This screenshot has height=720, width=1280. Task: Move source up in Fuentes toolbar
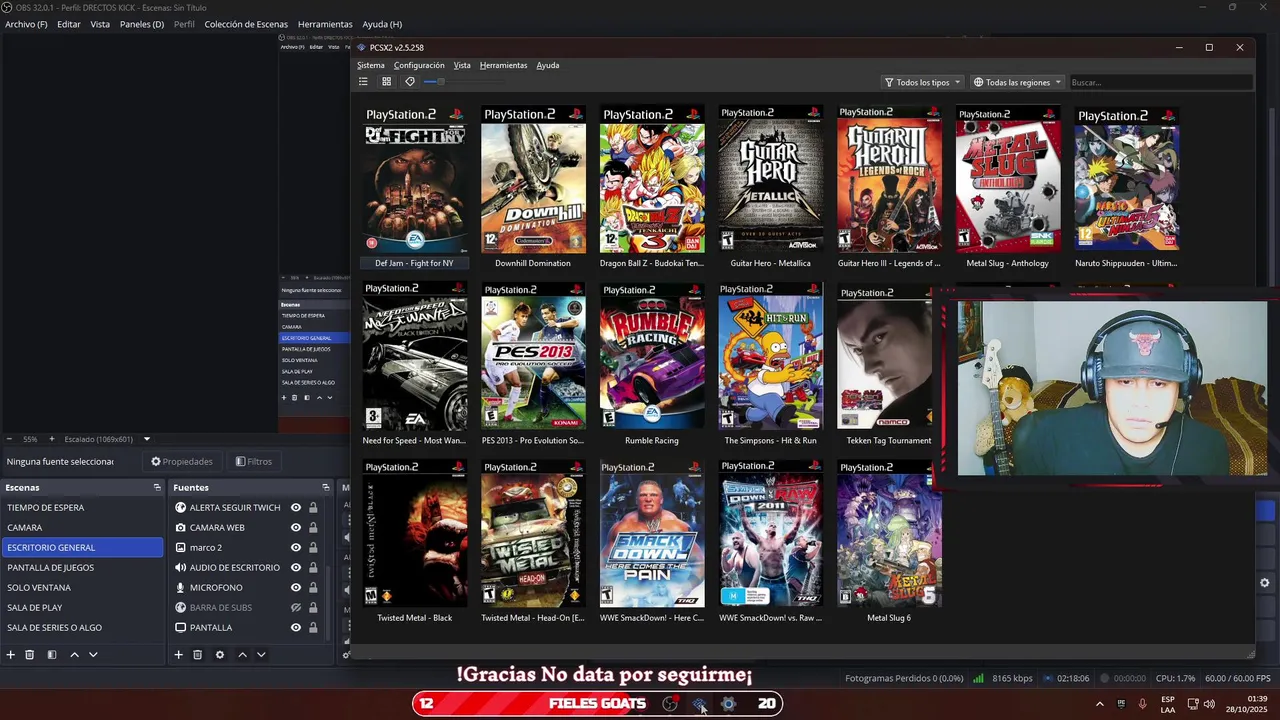(242, 655)
